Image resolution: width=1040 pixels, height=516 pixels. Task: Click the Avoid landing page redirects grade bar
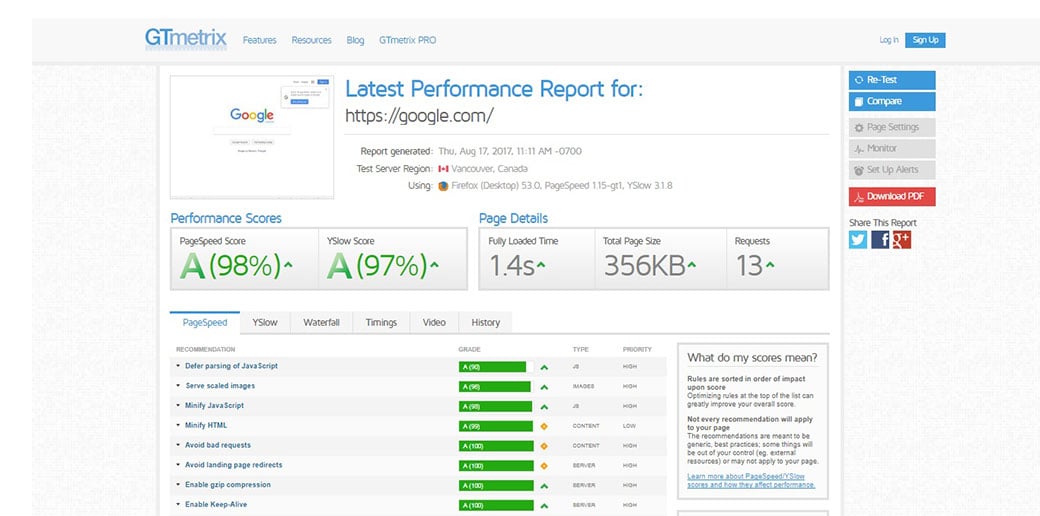pyautogui.click(x=492, y=465)
